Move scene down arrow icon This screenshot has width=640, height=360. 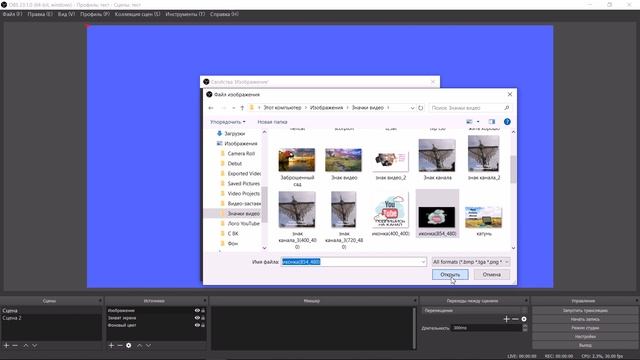tap(35, 345)
